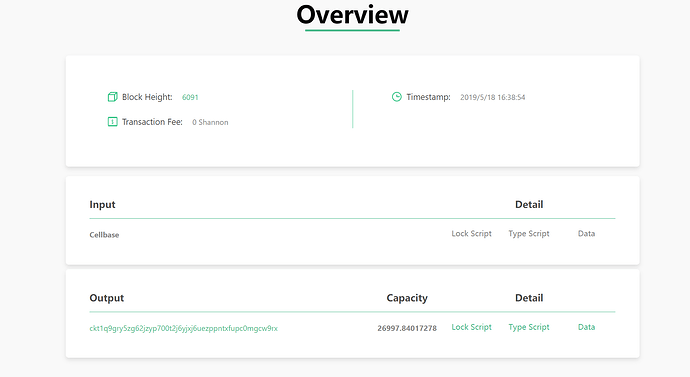Click the Block Height label
690x377 pixels.
[147, 97]
